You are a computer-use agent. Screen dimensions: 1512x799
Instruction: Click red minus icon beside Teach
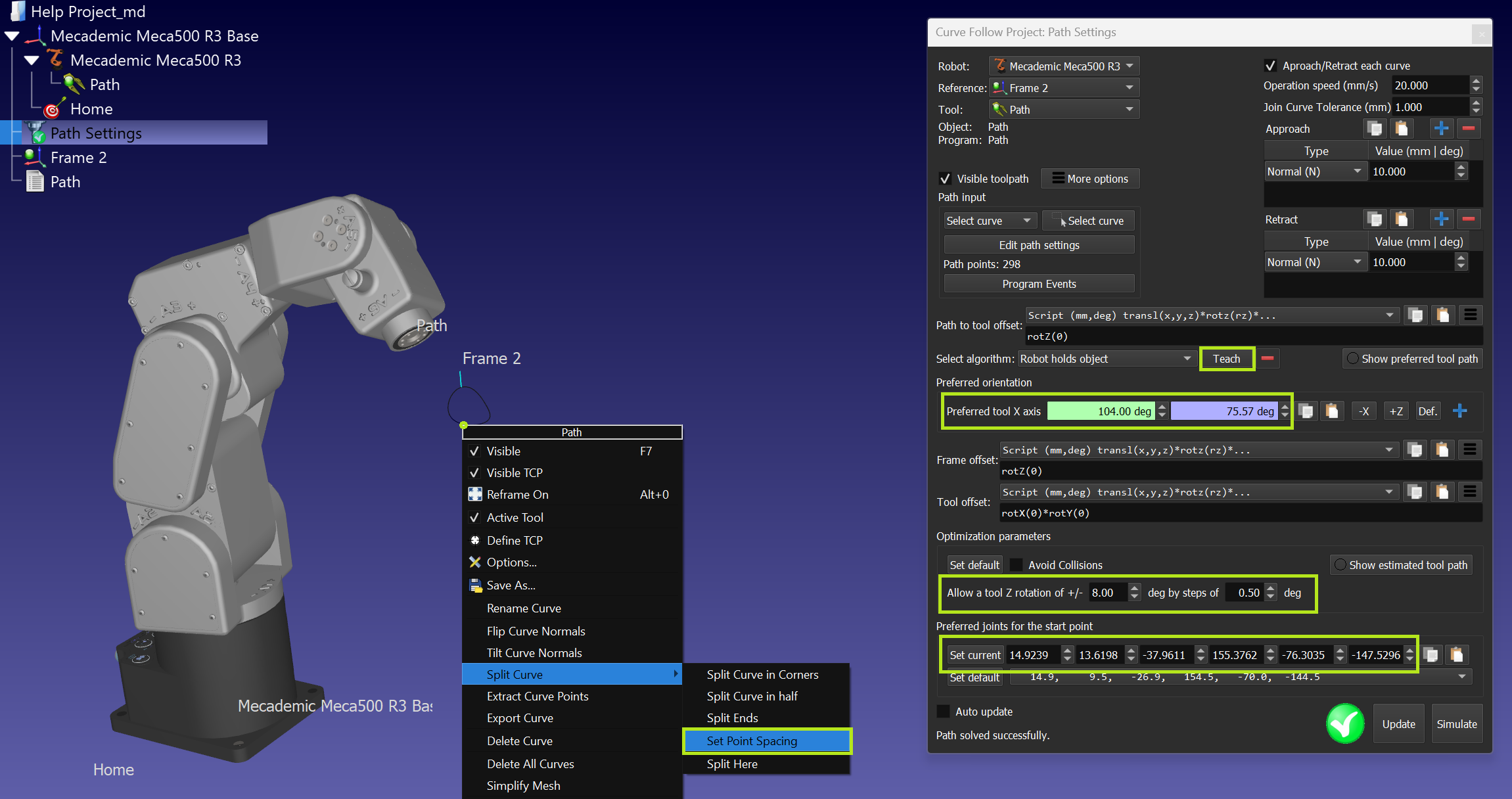coord(1268,359)
